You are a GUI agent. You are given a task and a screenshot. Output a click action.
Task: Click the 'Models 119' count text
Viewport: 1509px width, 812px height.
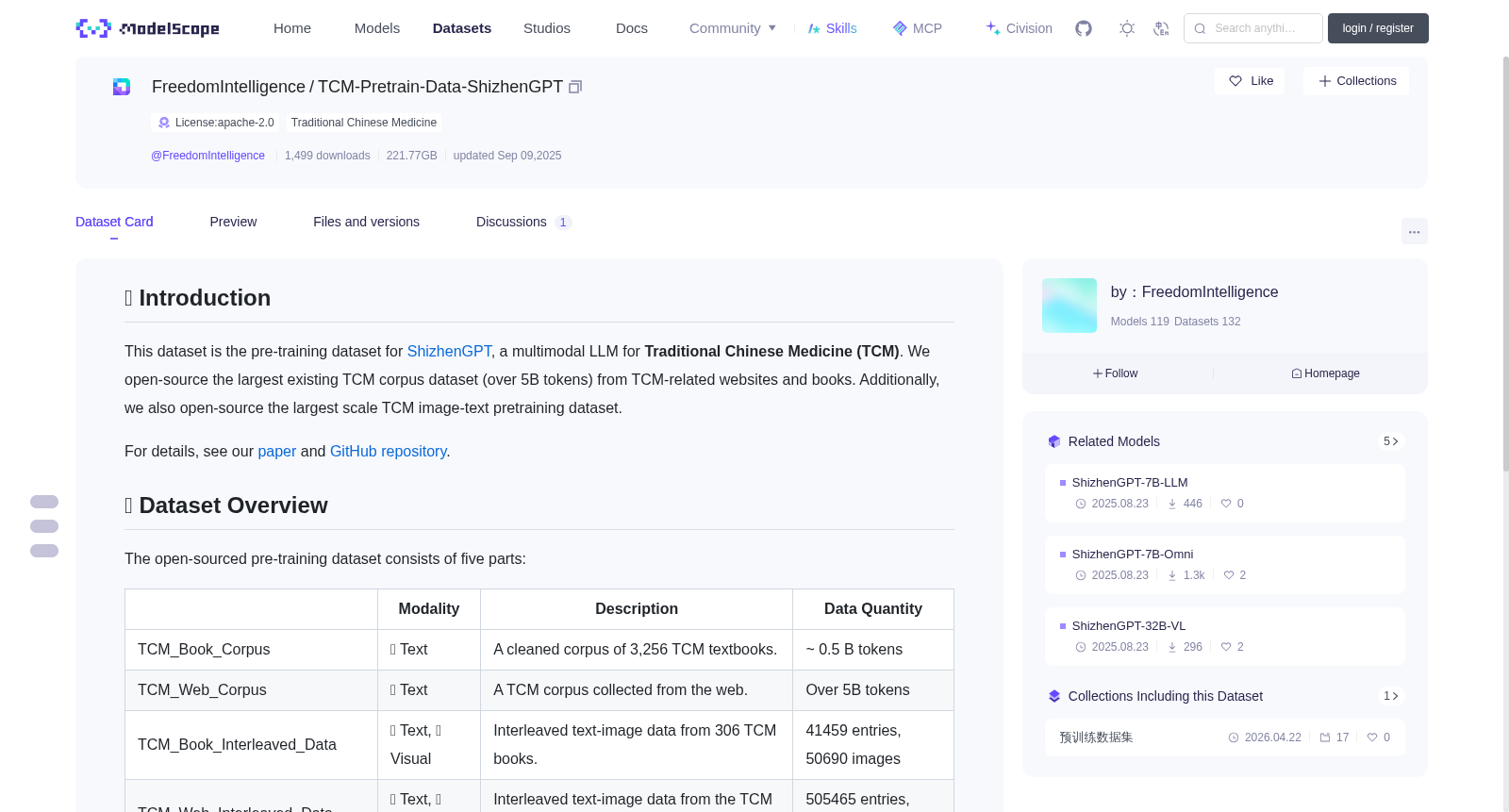pos(1140,322)
